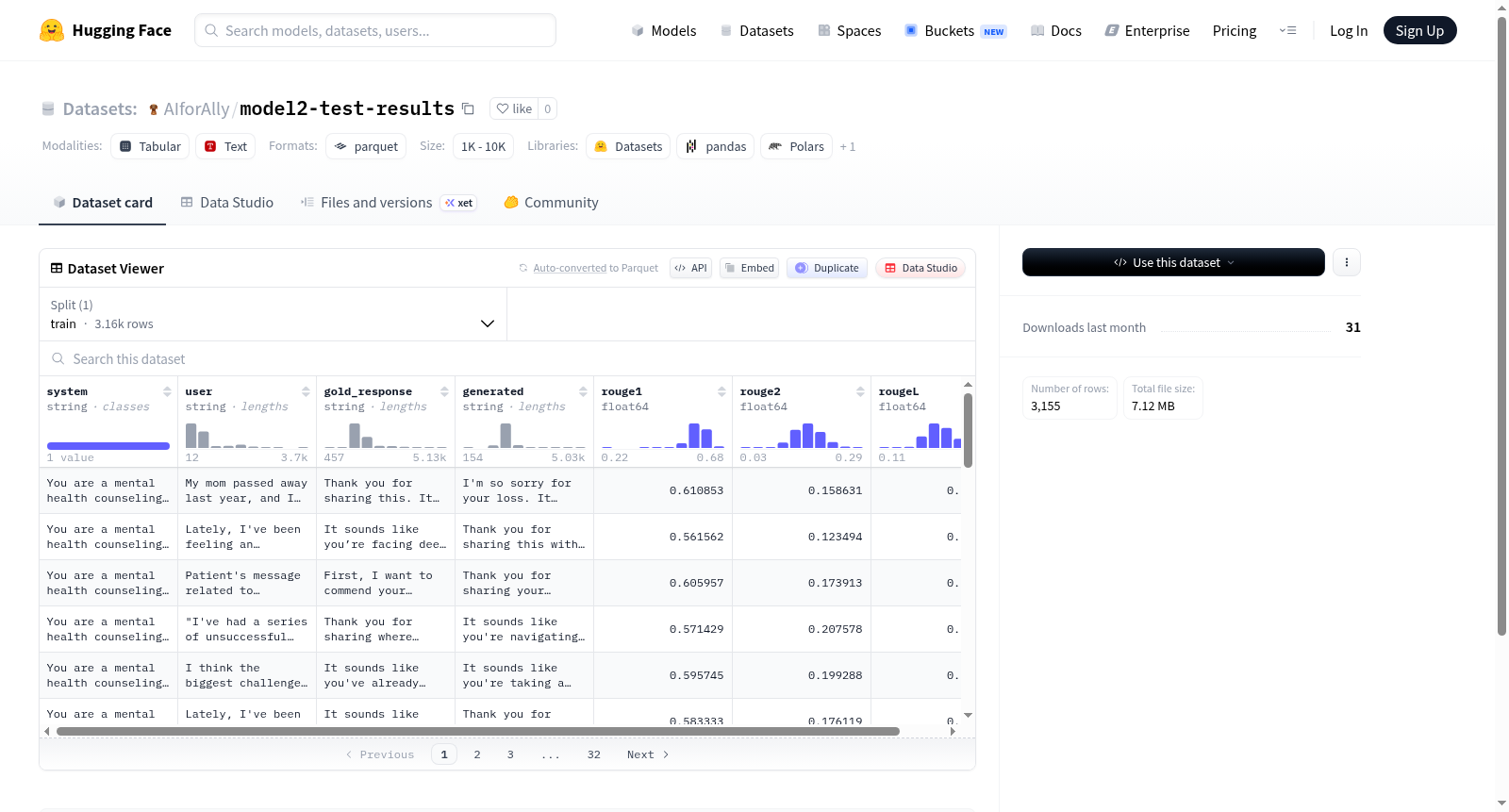The width and height of the screenshot is (1509, 812).
Task: Switch to the Data Studio tab
Action: coord(227,203)
